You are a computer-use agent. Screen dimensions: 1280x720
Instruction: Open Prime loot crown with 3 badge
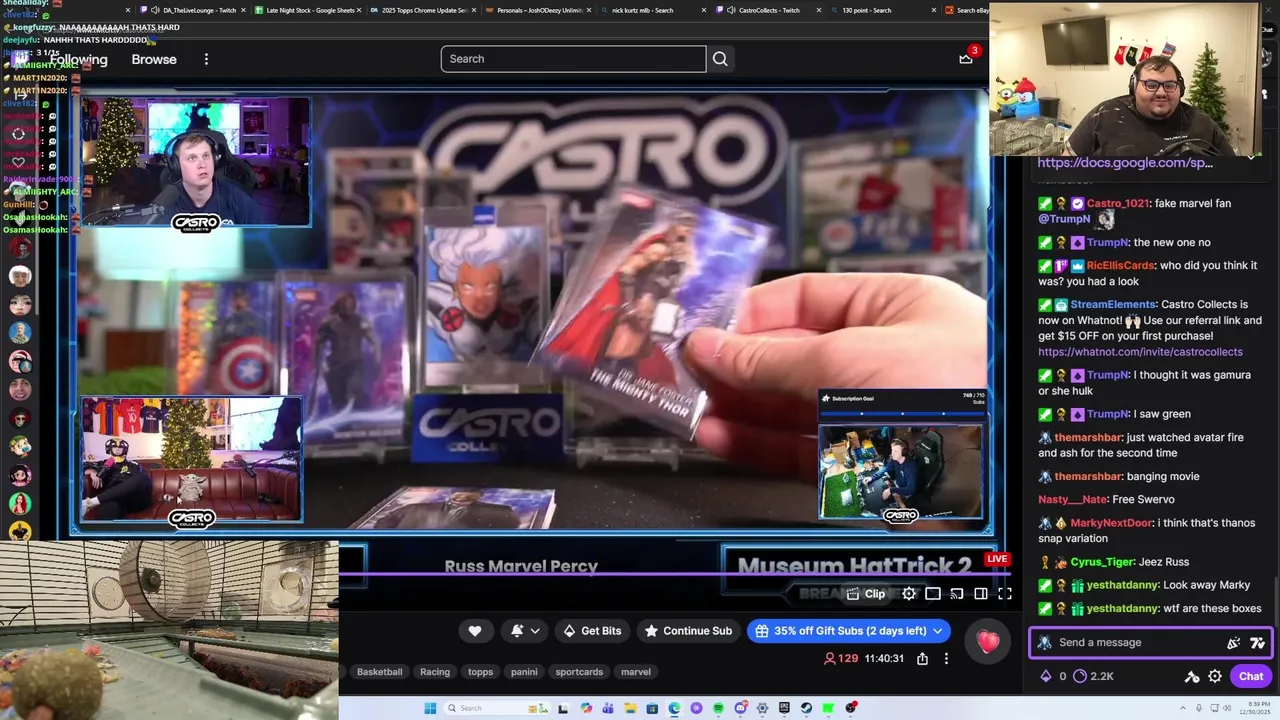click(966, 58)
